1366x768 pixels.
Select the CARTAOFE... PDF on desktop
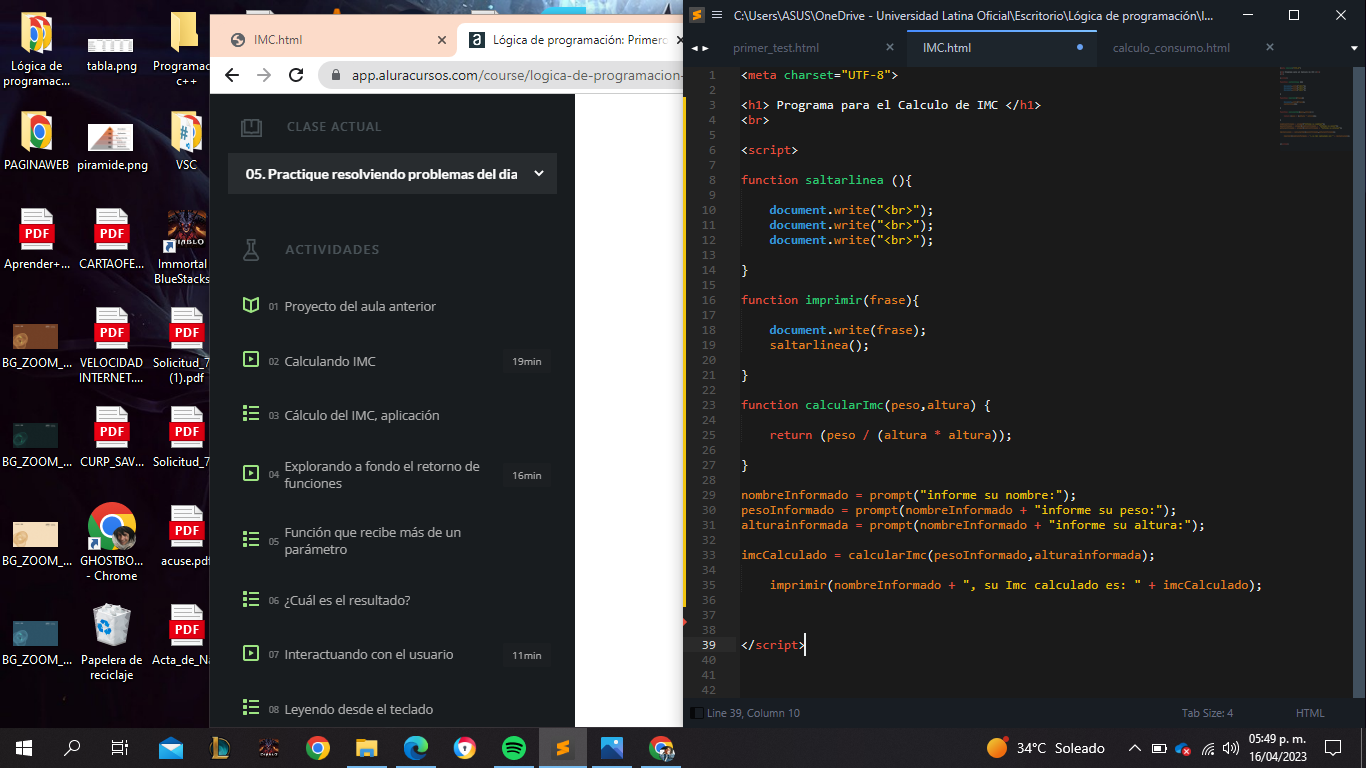click(x=111, y=240)
